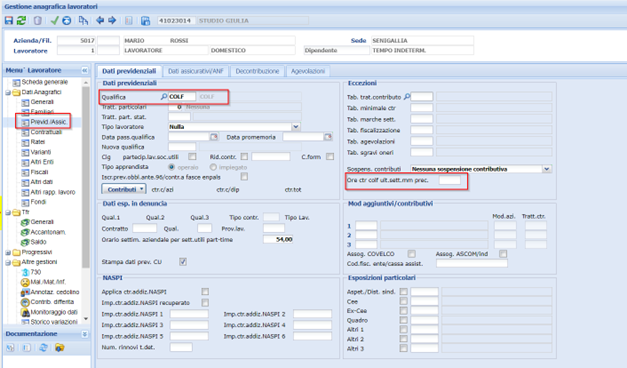This screenshot has width=627, height=368.
Task: Go to next record with right arrow
Action: pos(112,20)
